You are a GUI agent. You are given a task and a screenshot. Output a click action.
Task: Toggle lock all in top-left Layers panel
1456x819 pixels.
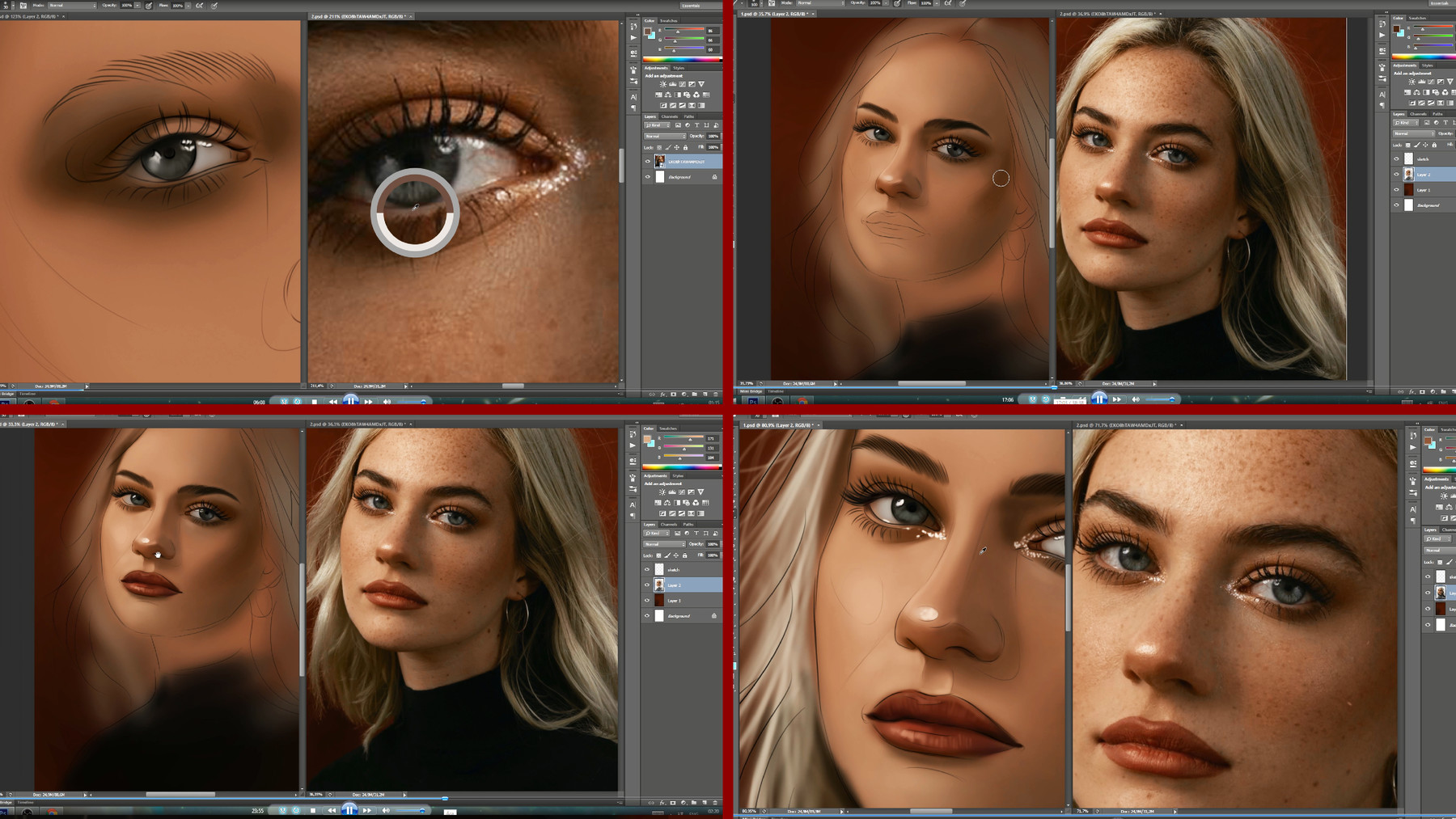[x=685, y=147]
